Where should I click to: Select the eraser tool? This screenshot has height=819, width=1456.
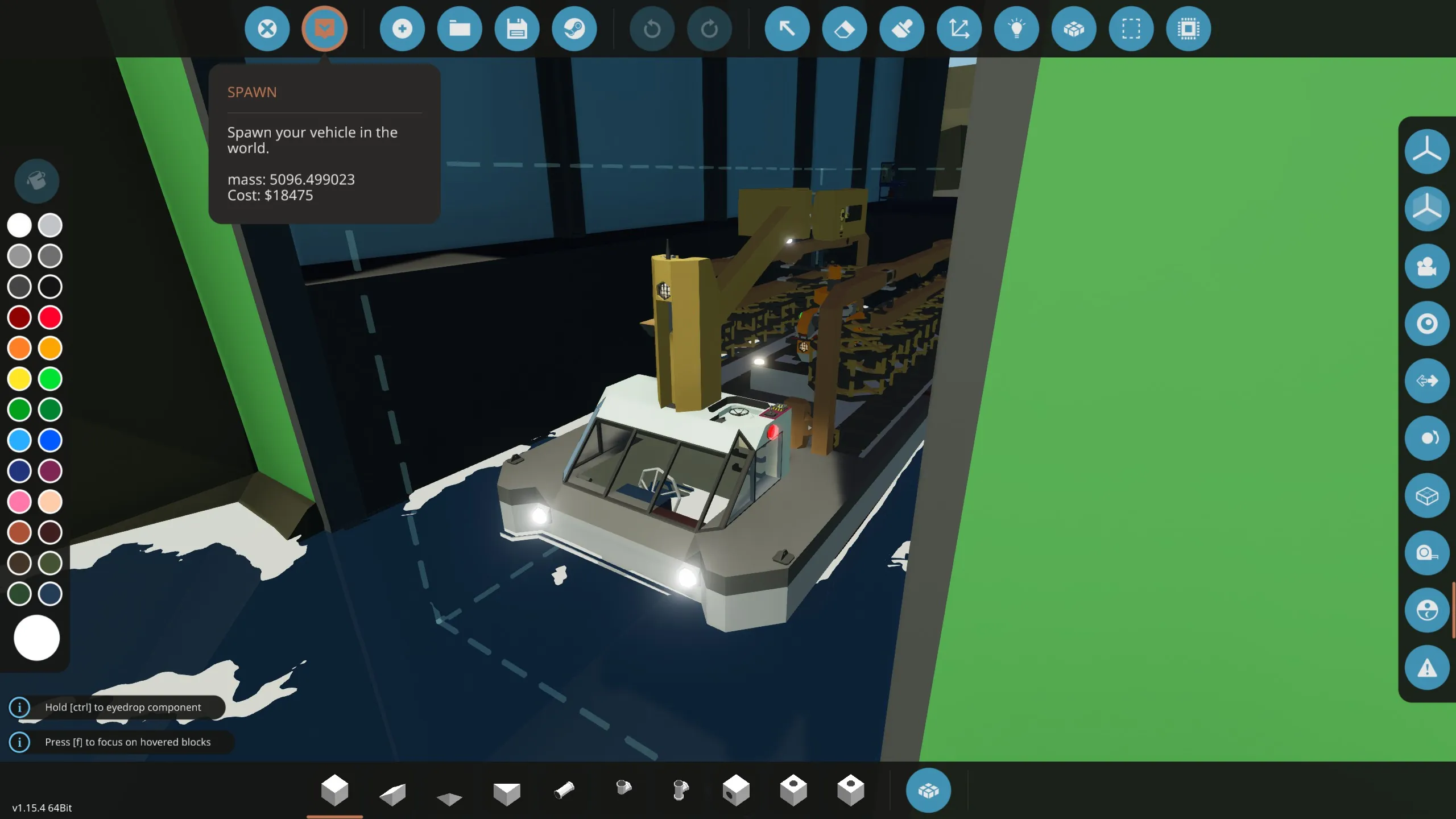point(844,28)
